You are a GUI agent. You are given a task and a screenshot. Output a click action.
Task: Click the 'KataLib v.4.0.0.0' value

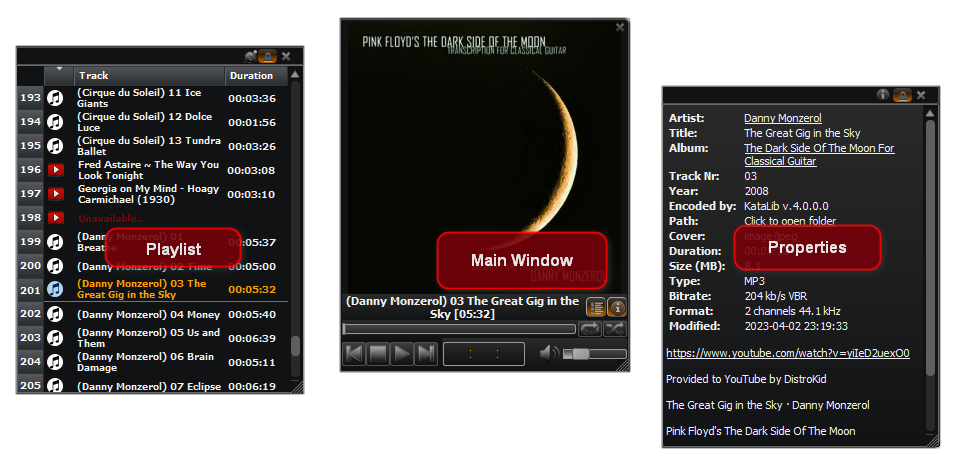[x=786, y=206]
